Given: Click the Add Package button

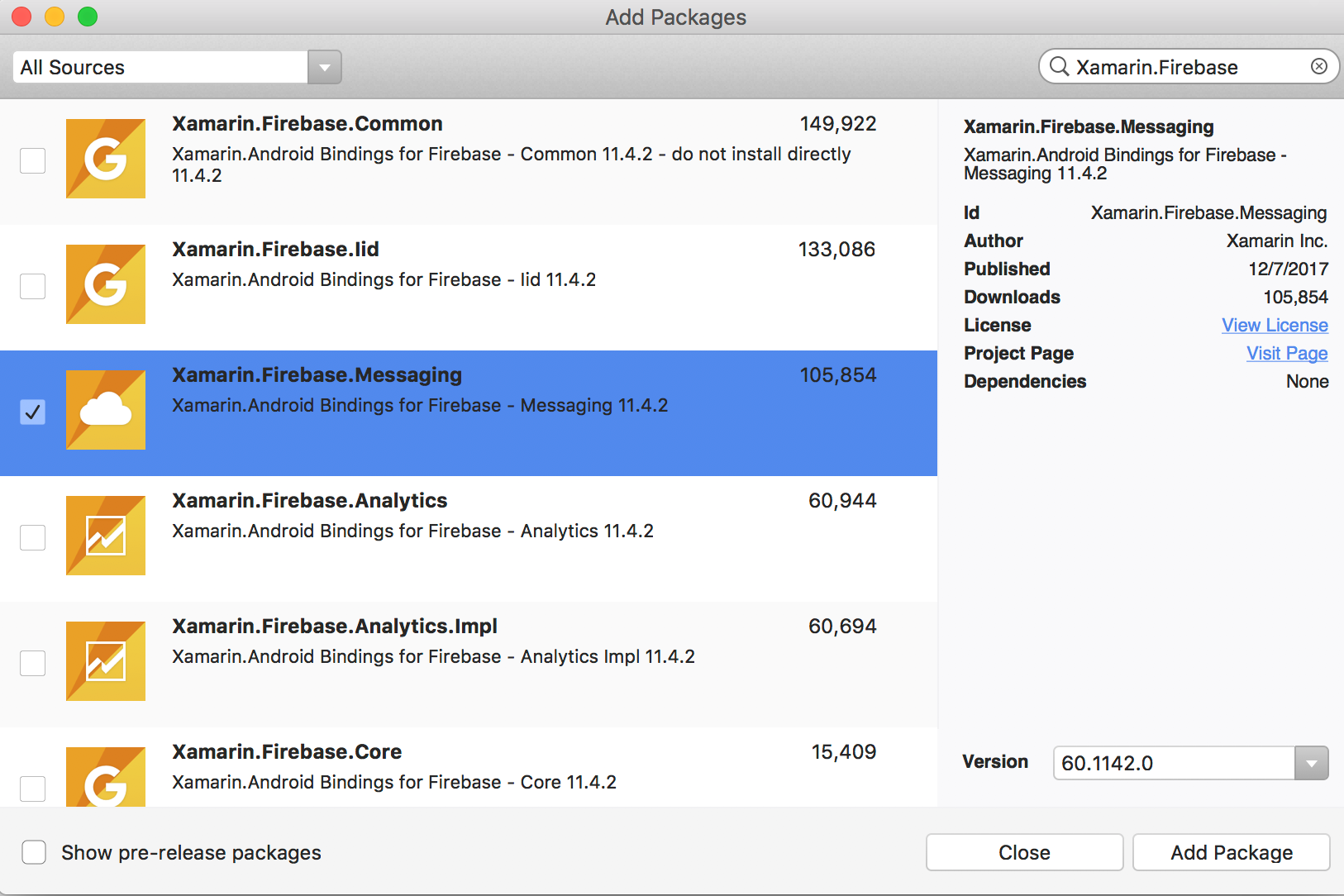Looking at the screenshot, I should pos(1231,852).
